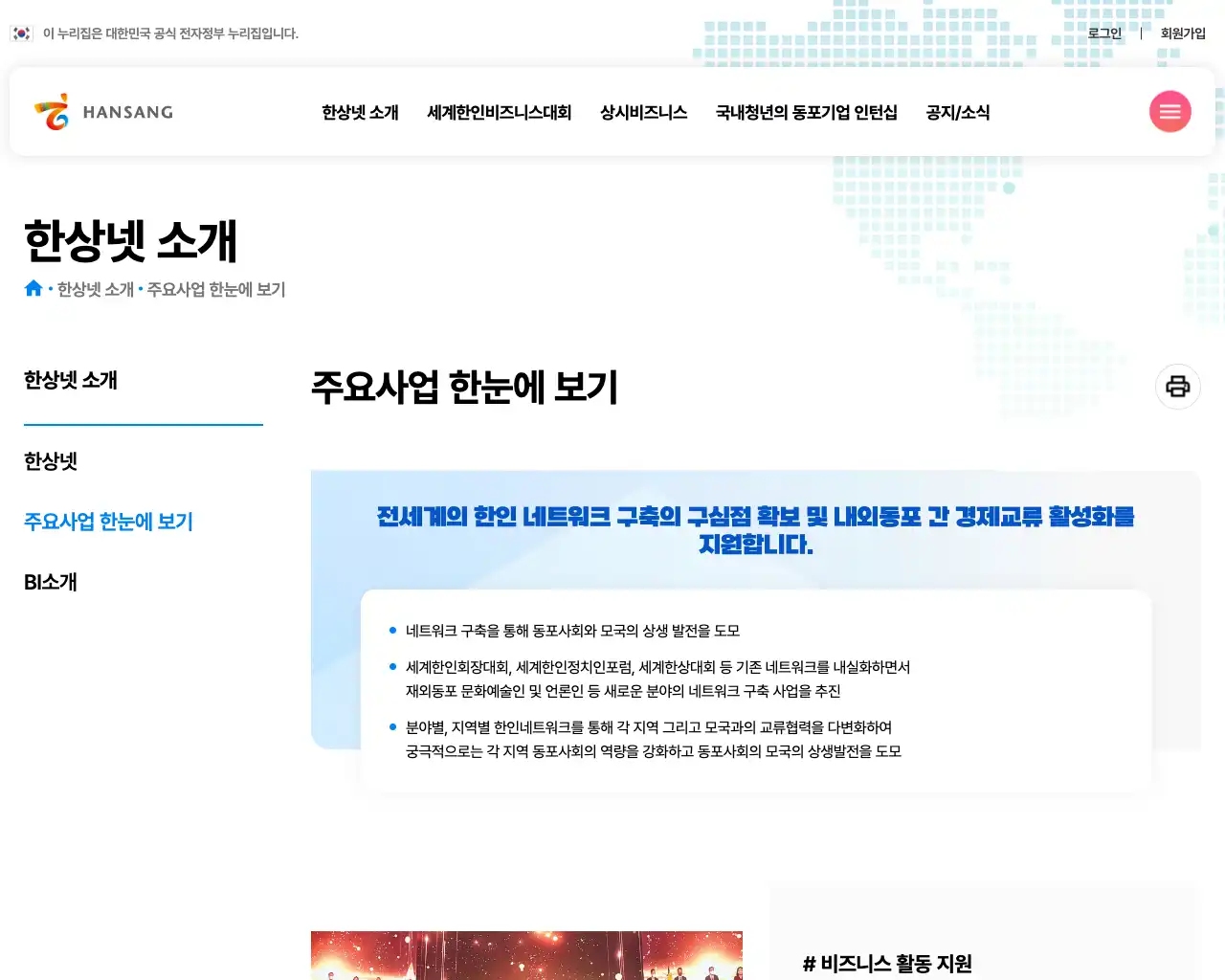Click bullet text starting '세계한인회장대회'
The width and height of the screenshot is (1225, 980).
[657, 679]
